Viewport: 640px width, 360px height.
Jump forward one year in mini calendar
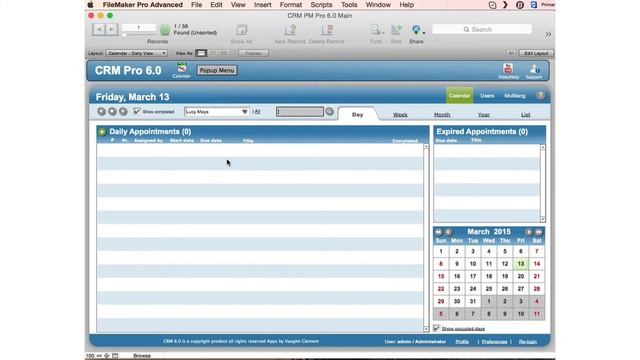(x=539, y=232)
